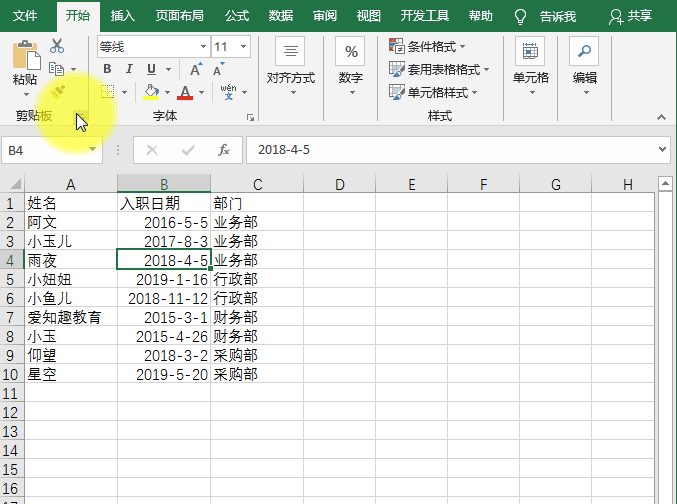Open the 文件 file tab
The height and width of the screenshot is (504, 677).
point(25,16)
